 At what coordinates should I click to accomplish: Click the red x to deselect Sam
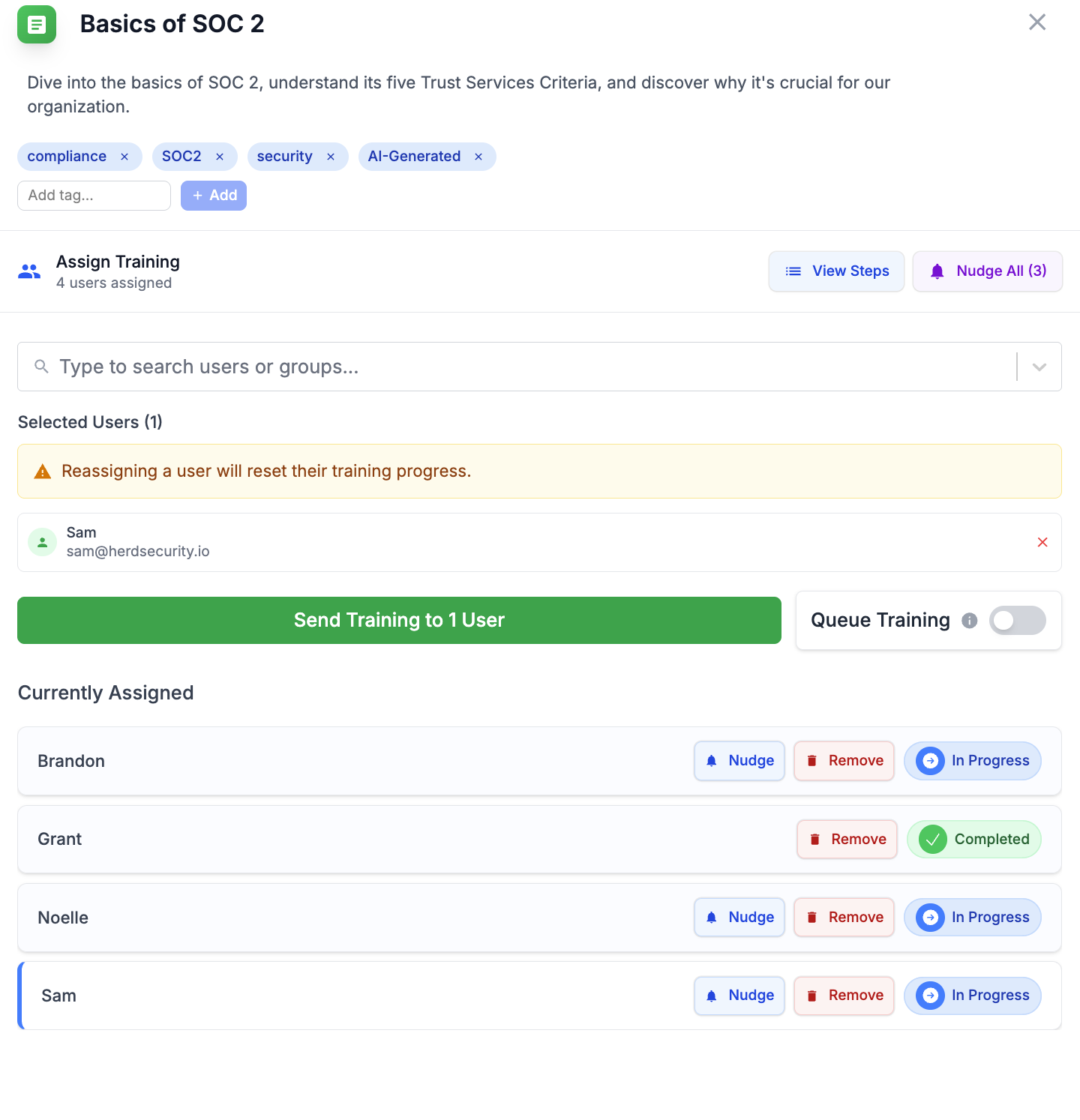coord(1042,542)
